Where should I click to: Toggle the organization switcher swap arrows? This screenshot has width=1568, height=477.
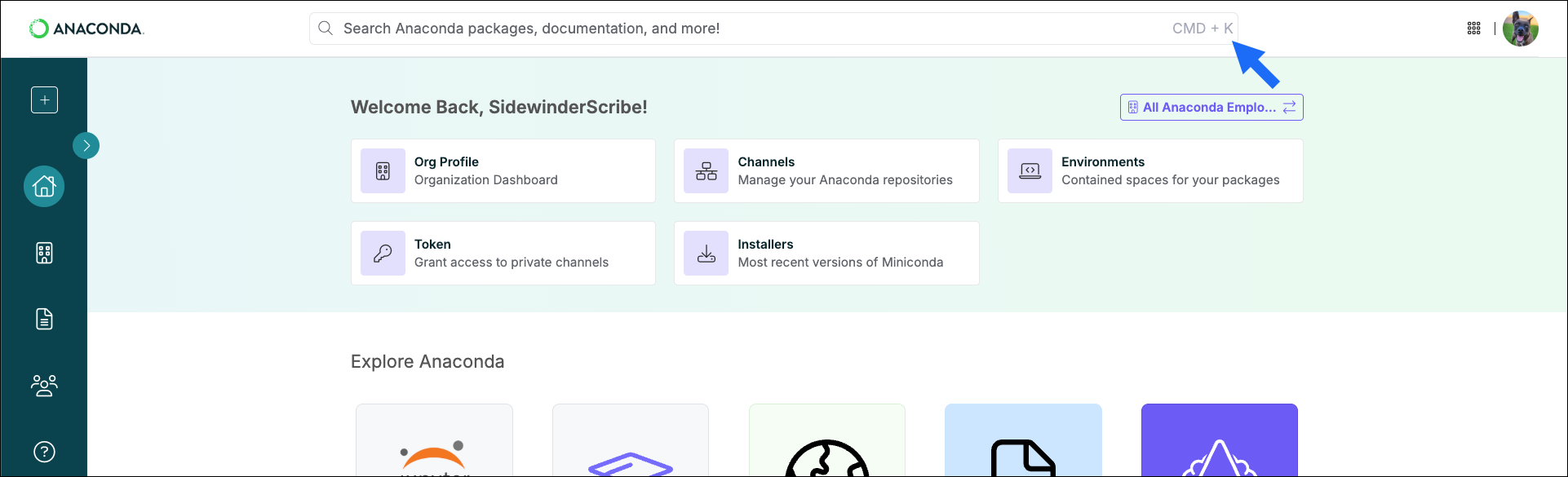(x=1289, y=107)
